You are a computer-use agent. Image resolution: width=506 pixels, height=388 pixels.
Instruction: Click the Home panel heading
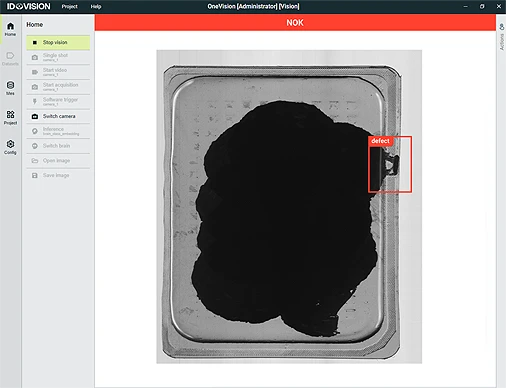click(x=35, y=25)
